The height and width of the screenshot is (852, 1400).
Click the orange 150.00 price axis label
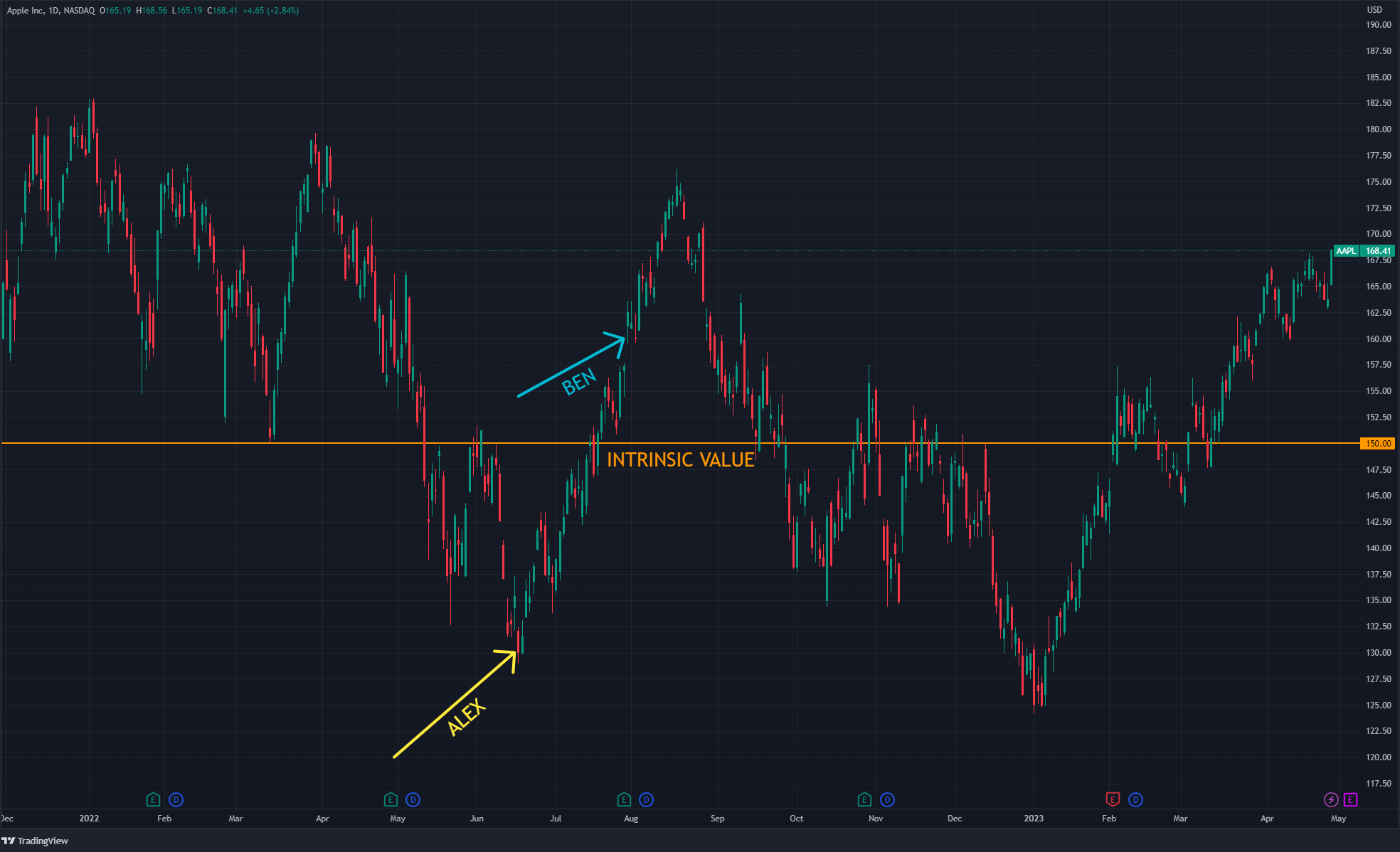point(1377,444)
